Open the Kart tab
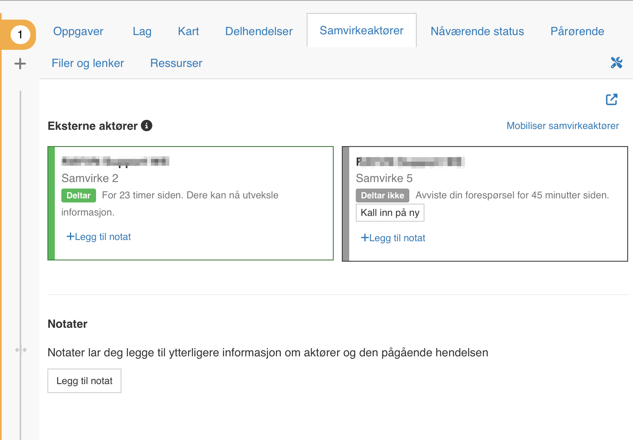 tap(188, 31)
